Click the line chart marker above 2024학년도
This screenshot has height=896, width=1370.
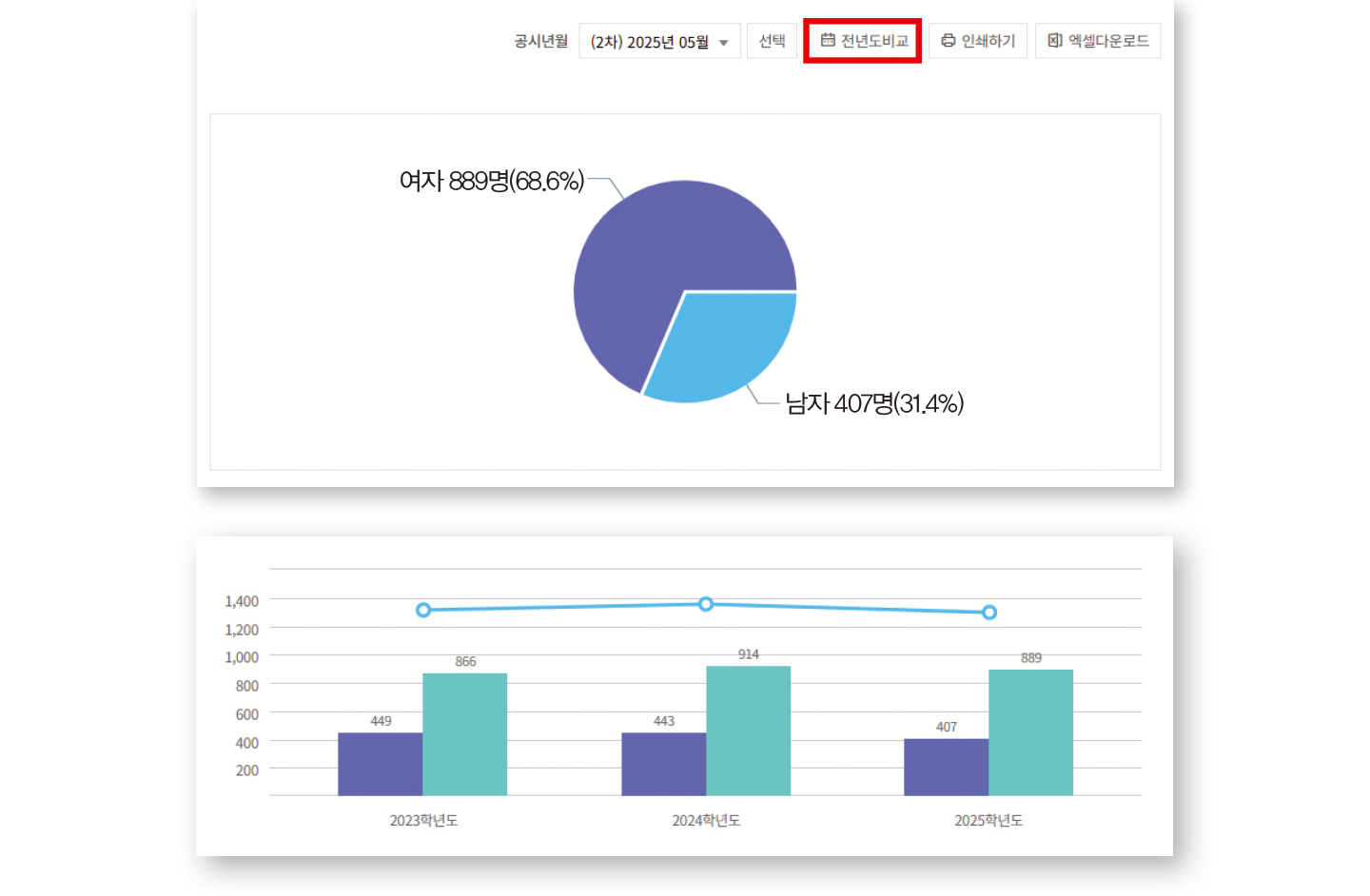point(706,604)
